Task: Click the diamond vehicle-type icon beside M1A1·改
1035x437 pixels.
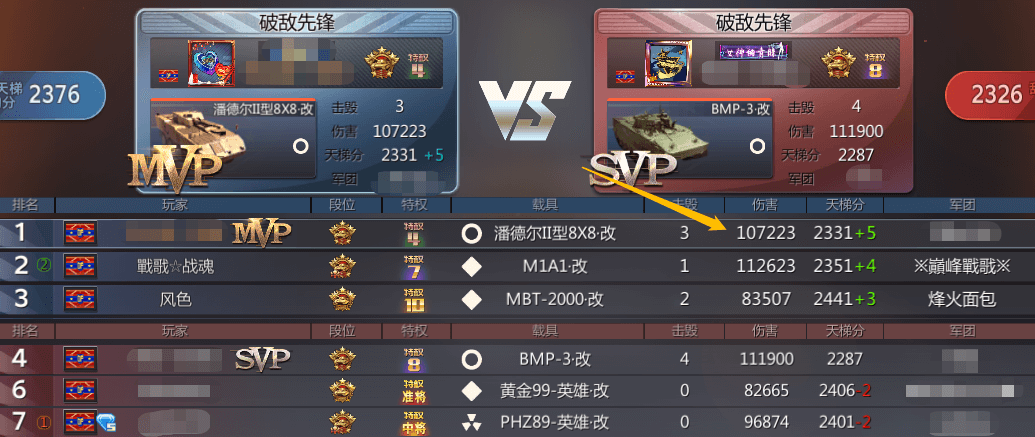Action: [x=471, y=267]
